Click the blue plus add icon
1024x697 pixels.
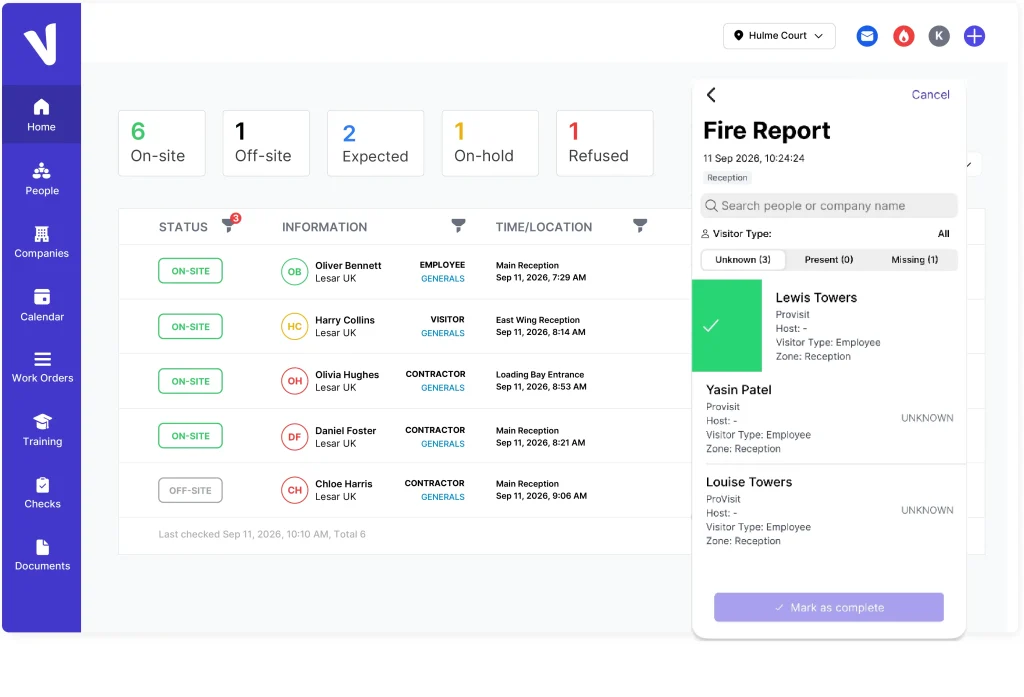pos(974,36)
